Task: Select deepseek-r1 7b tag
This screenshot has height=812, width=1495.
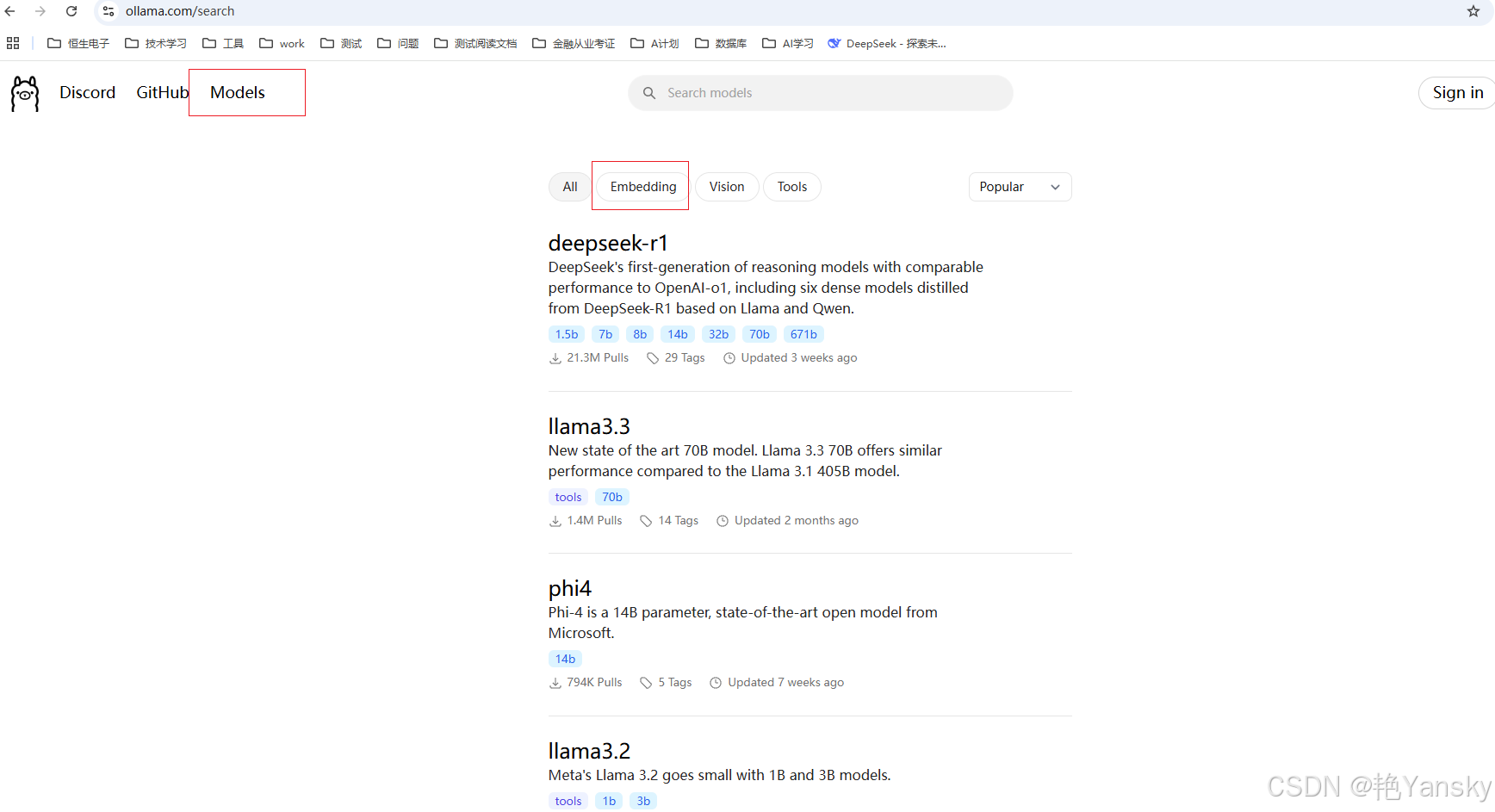Action: click(x=605, y=334)
